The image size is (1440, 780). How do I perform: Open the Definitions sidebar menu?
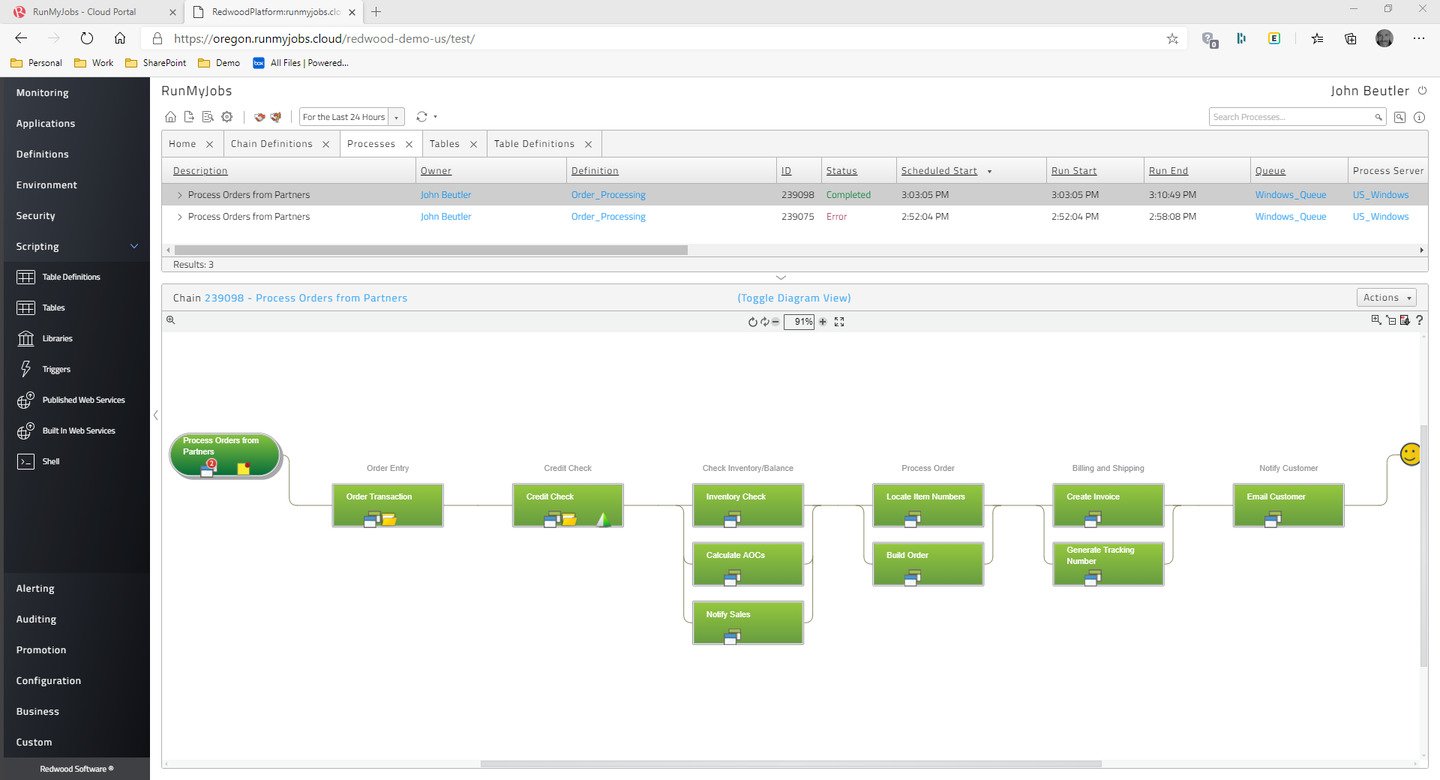42,154
